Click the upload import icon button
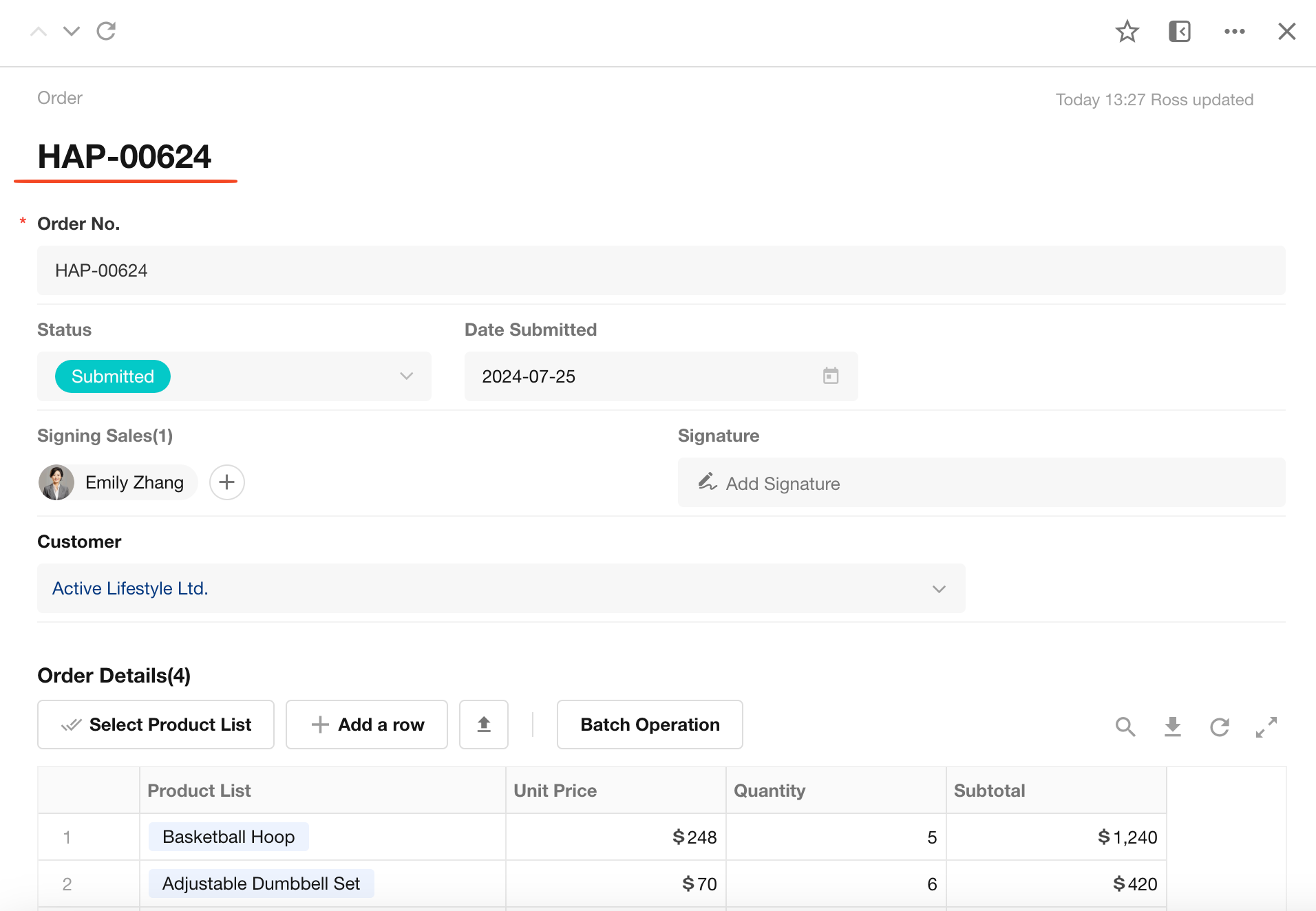This screenshot has height=911, width=1316. click(x=484, y=725)
